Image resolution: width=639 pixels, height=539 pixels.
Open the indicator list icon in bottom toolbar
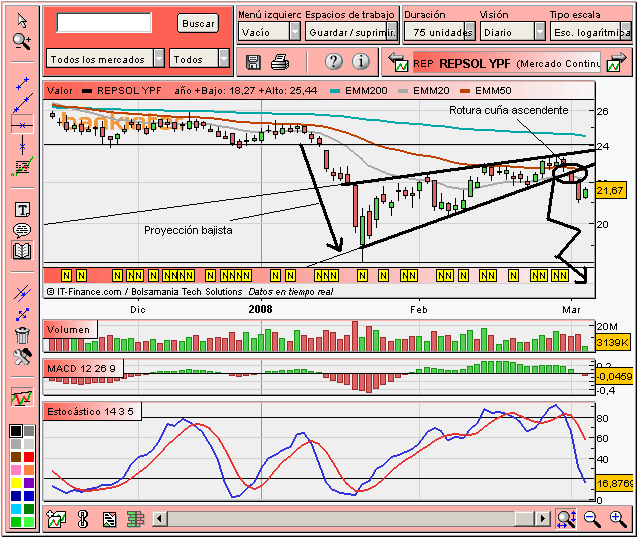[109, 519]
